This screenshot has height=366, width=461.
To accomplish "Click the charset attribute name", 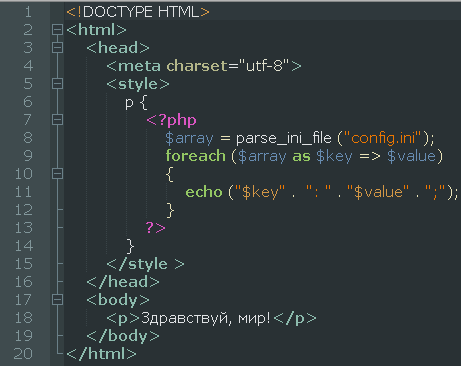I will [x=197, y=66].
